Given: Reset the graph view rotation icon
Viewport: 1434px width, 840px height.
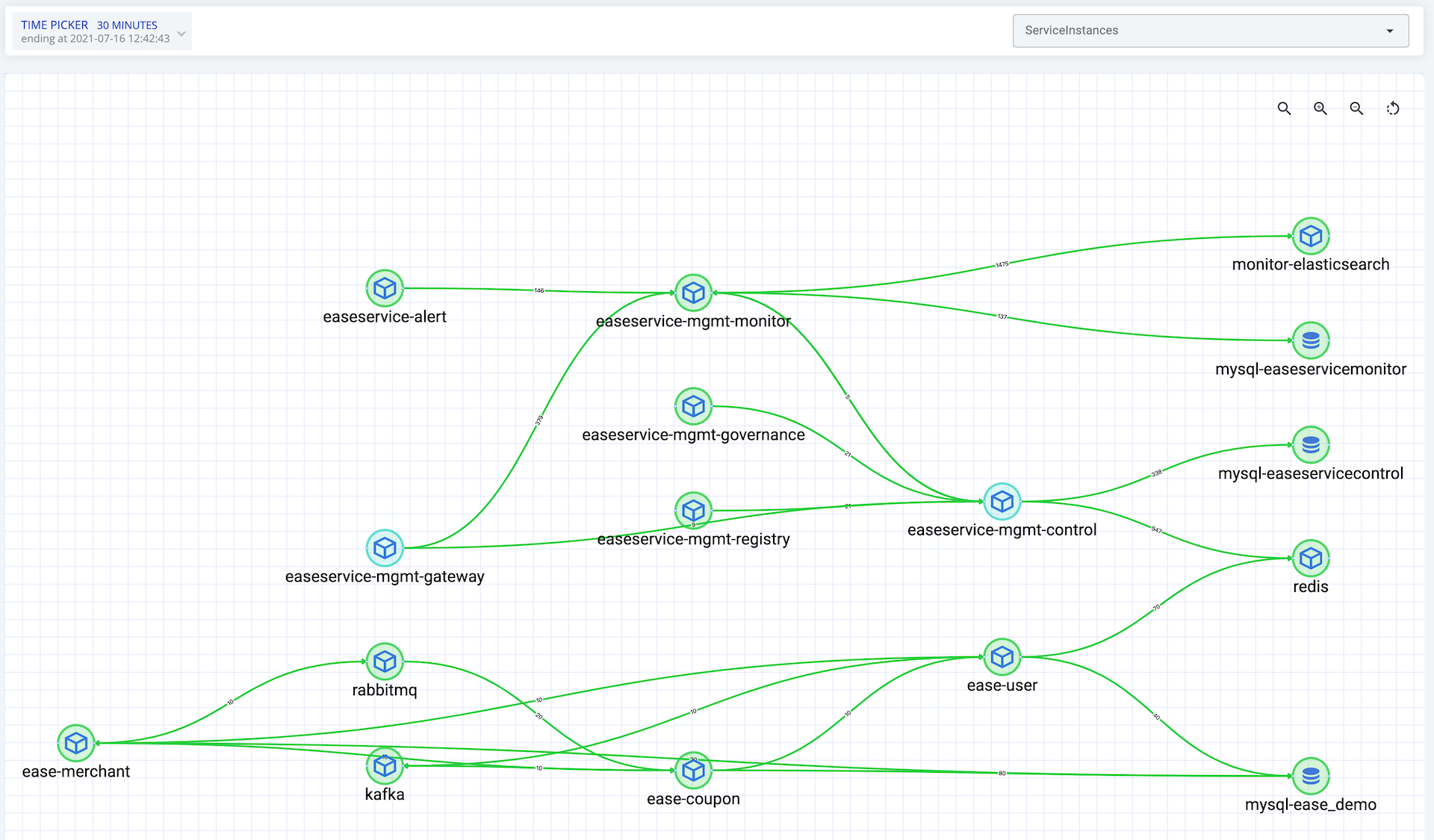Looking at the screenshot, I should [x=1393, y=109].
